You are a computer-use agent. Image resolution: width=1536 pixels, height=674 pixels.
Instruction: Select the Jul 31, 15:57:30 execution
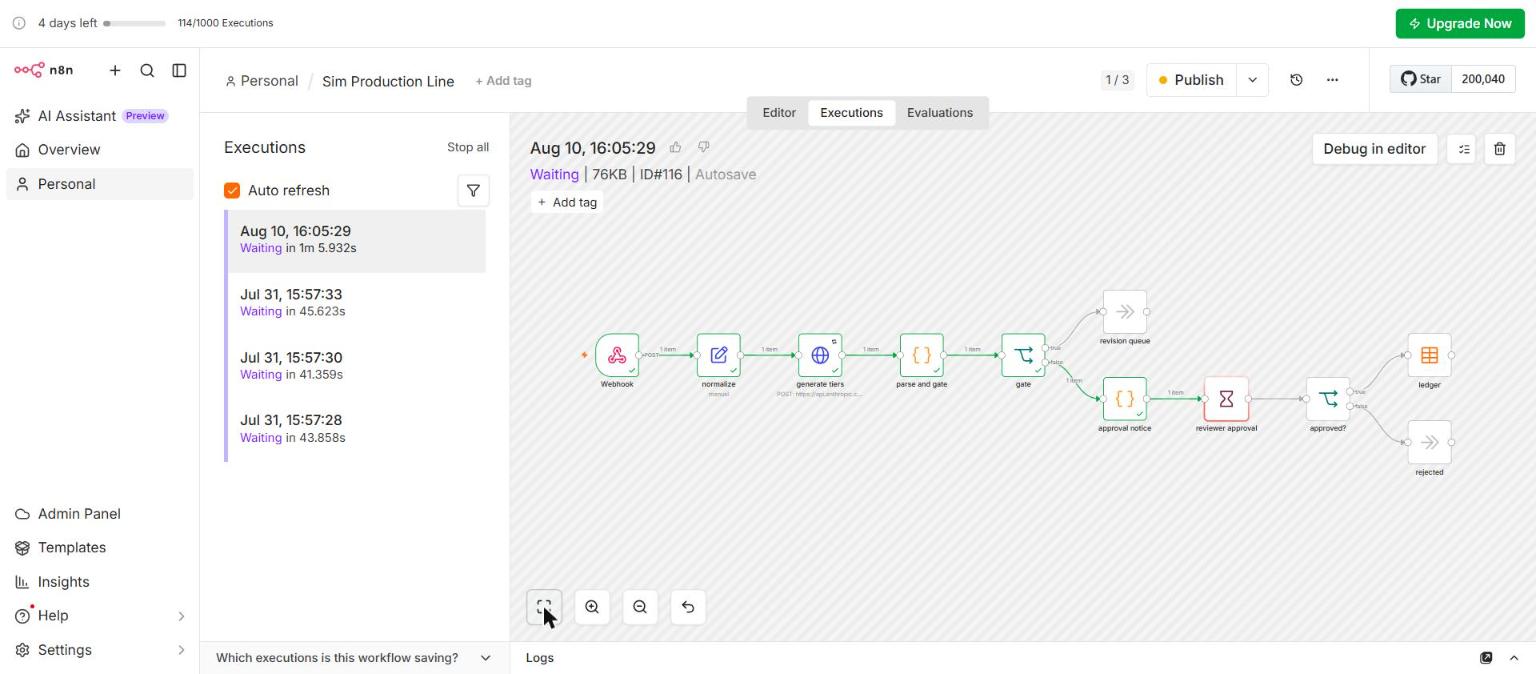356,366
